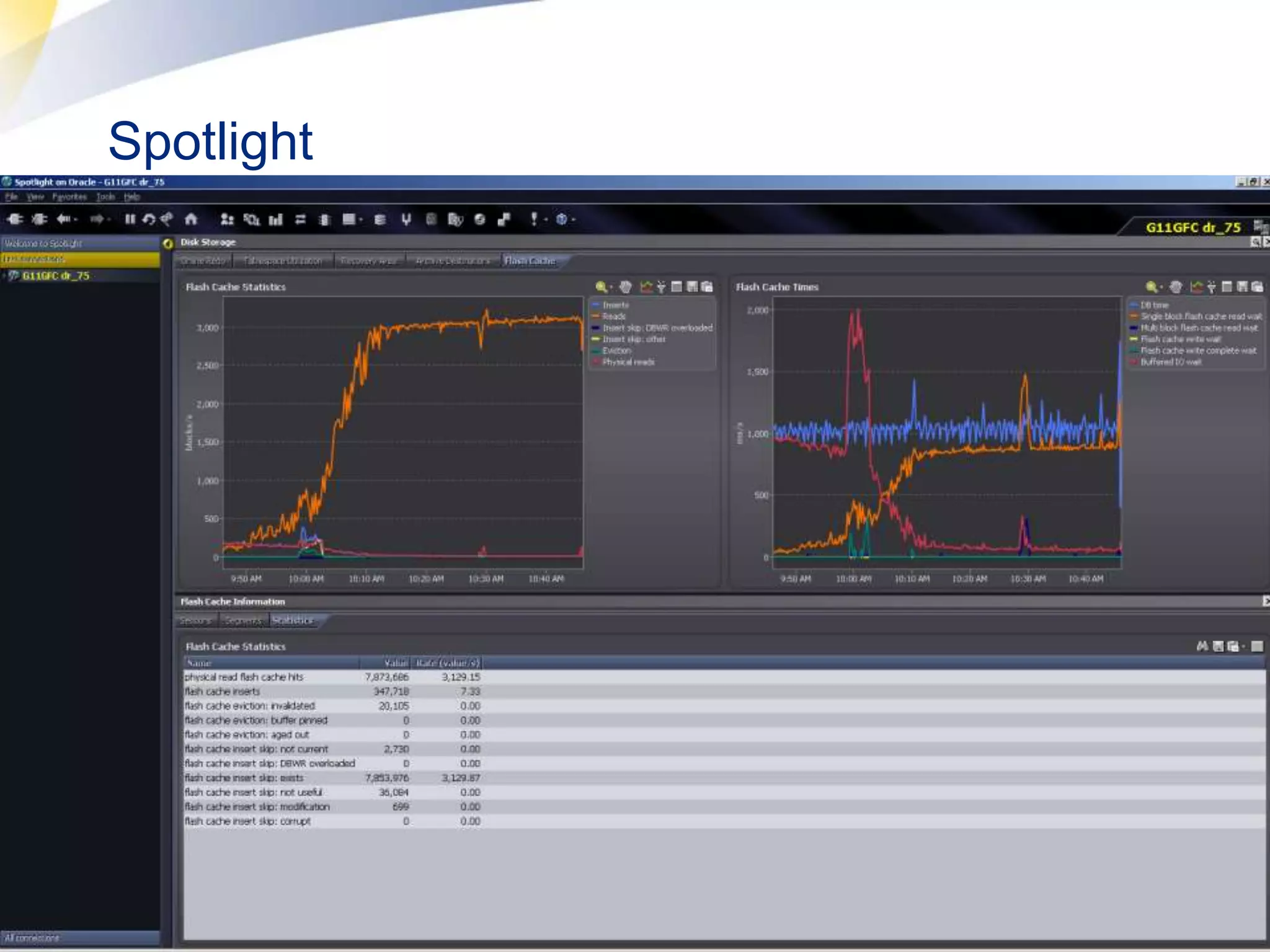The width and height of the screenshot is (1270, 952).
Task: Click the hand pan icon in Flash Cache Times
Action: coord(1175,287)
